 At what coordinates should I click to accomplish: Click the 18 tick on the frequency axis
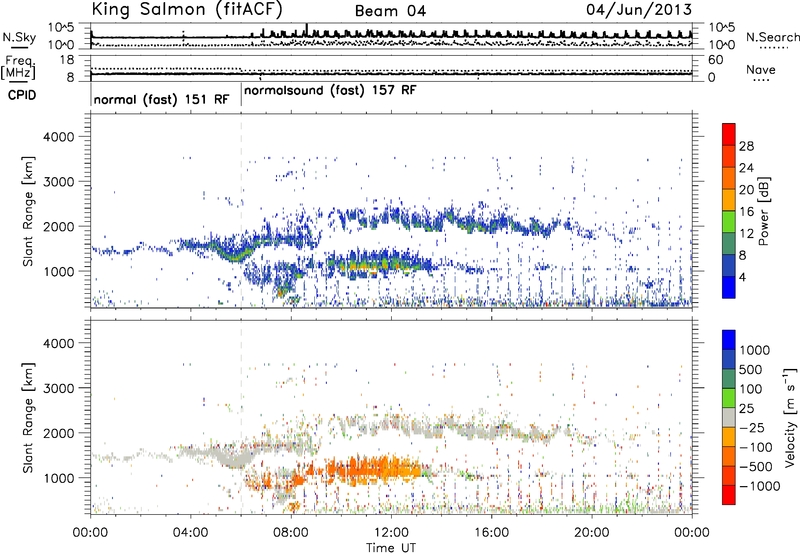pyautogui.click(x=66, y=60)
